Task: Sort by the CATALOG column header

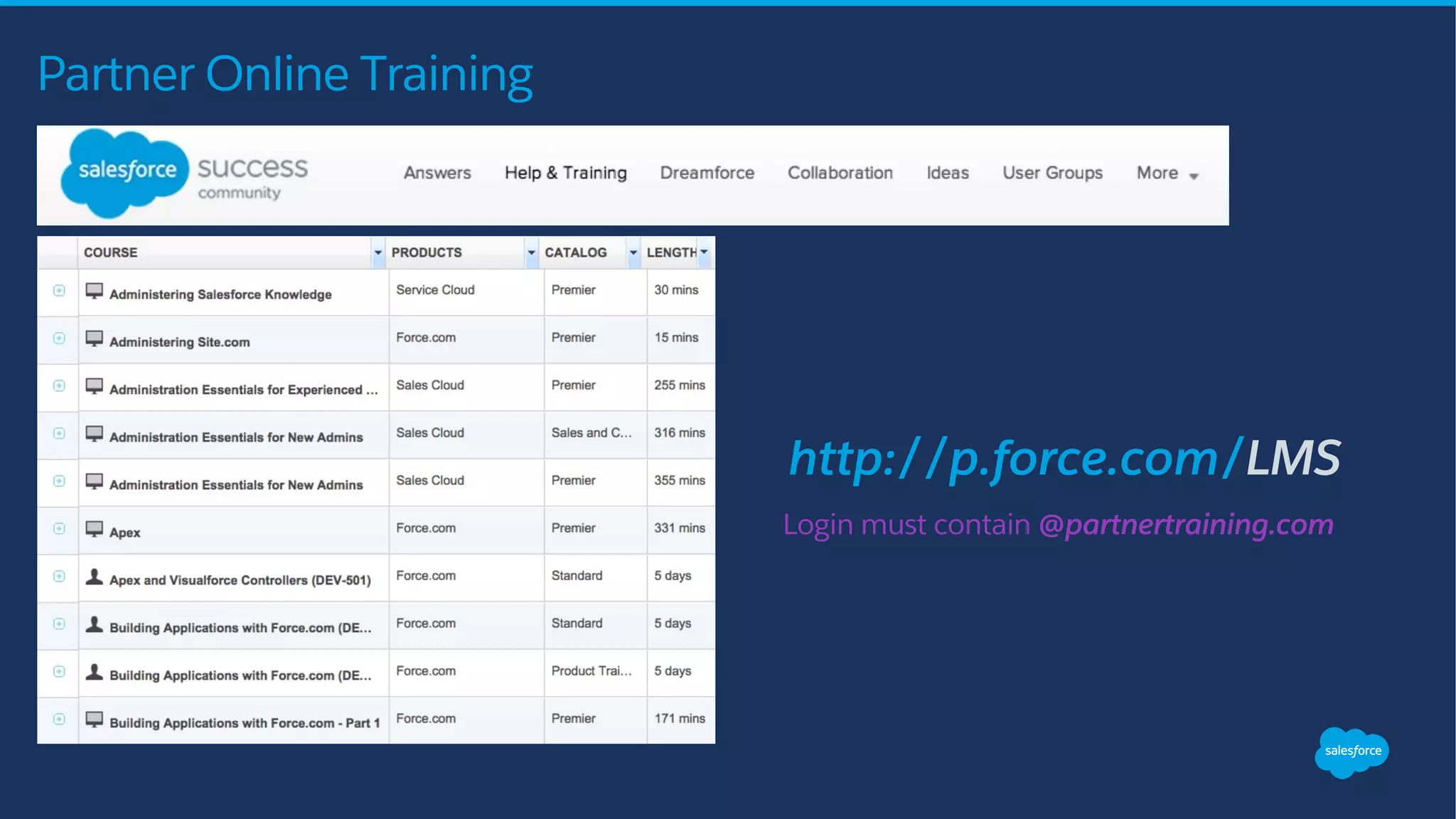Action: coord(576,252)
